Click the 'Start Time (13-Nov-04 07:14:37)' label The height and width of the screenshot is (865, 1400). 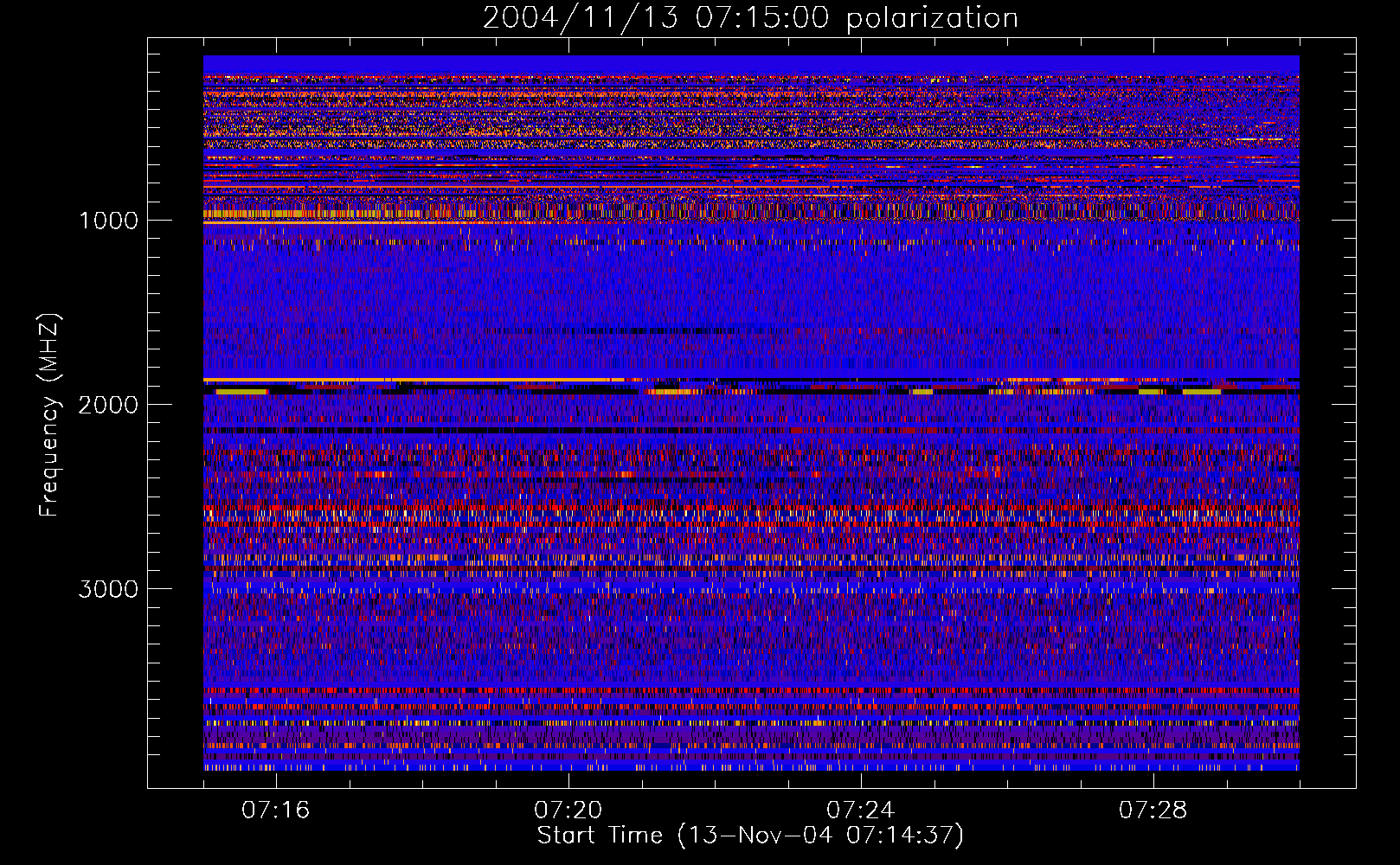[x=750, y=836]
